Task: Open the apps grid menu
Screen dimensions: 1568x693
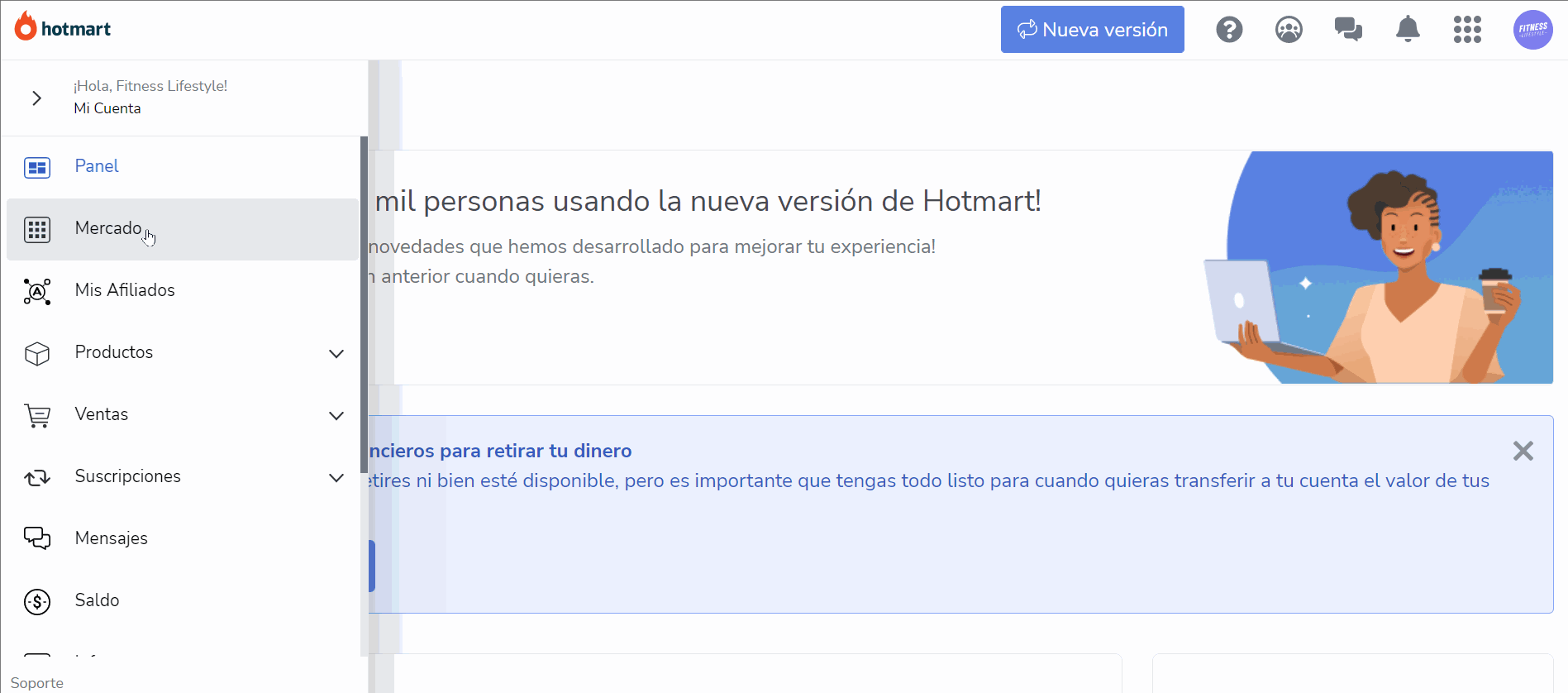Action: tap(1467, 30)
